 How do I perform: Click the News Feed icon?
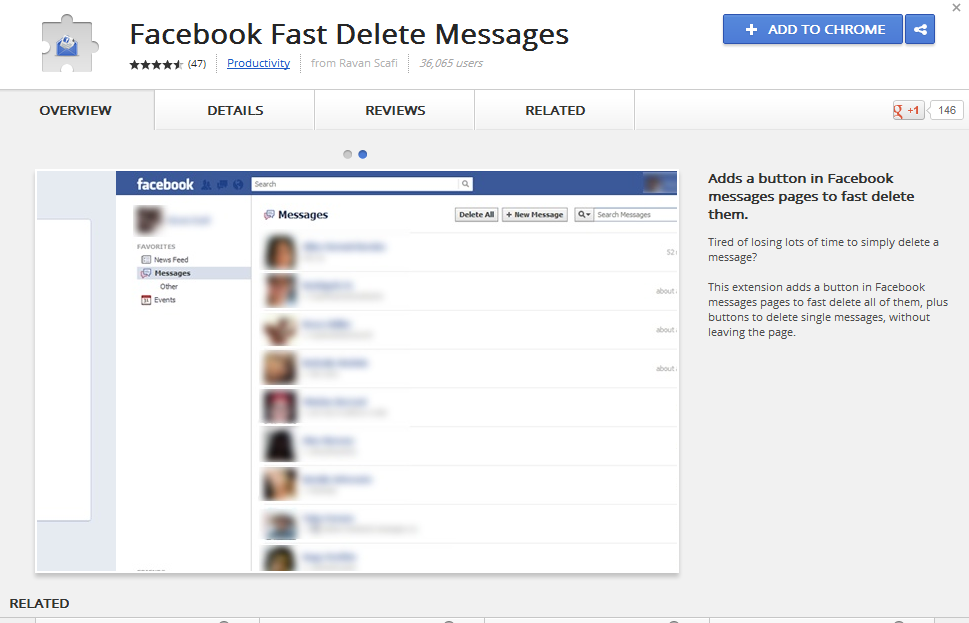tap(146, 260)
